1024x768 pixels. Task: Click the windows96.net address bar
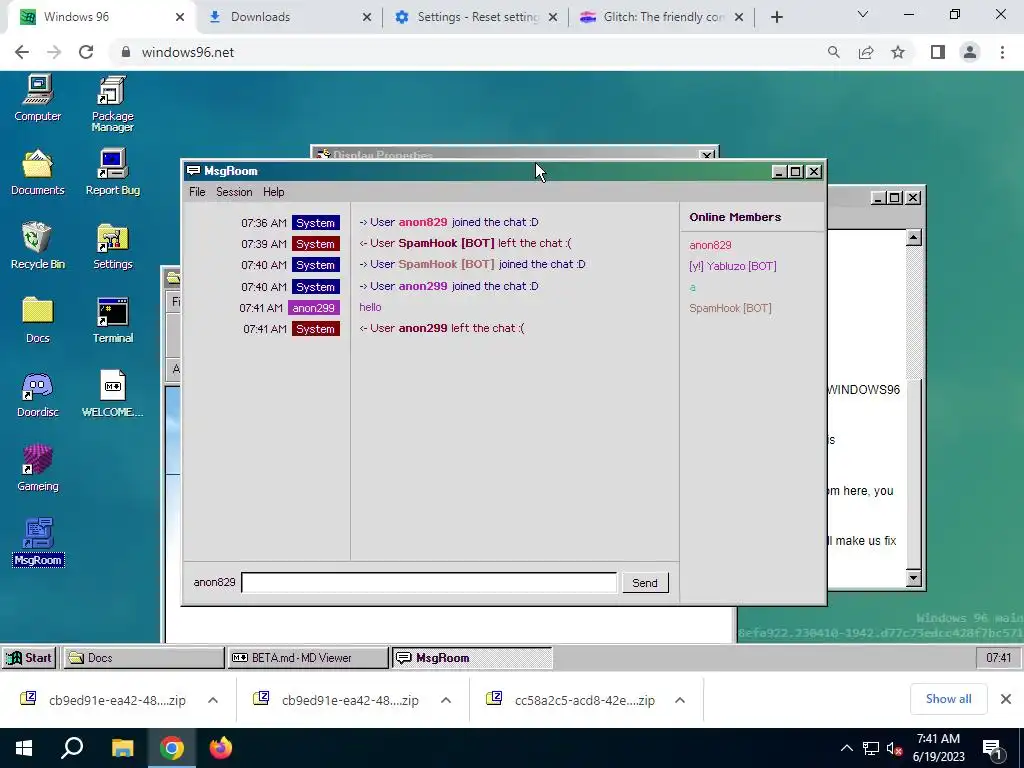468,52
